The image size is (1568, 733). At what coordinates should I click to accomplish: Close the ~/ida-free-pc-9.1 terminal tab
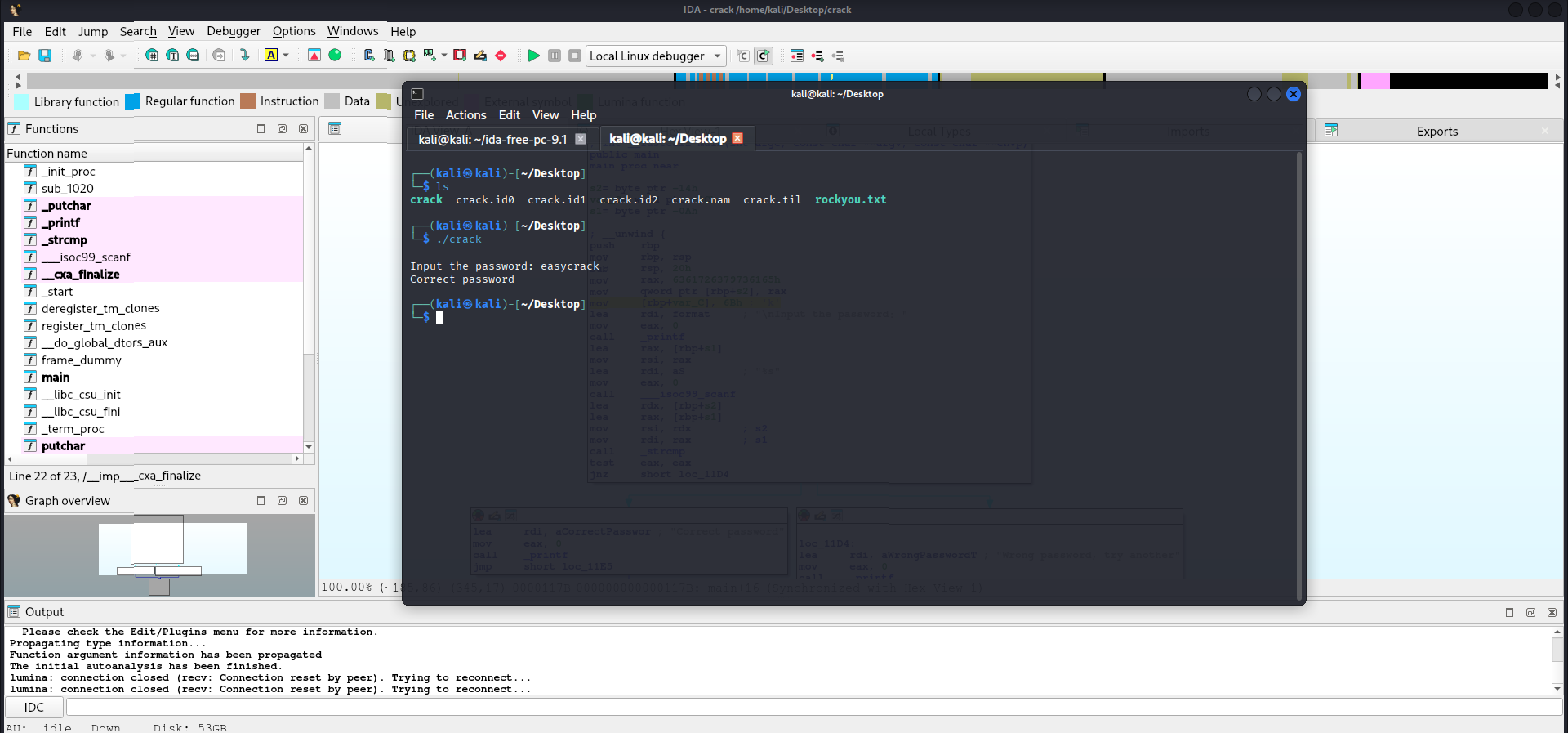581,139
